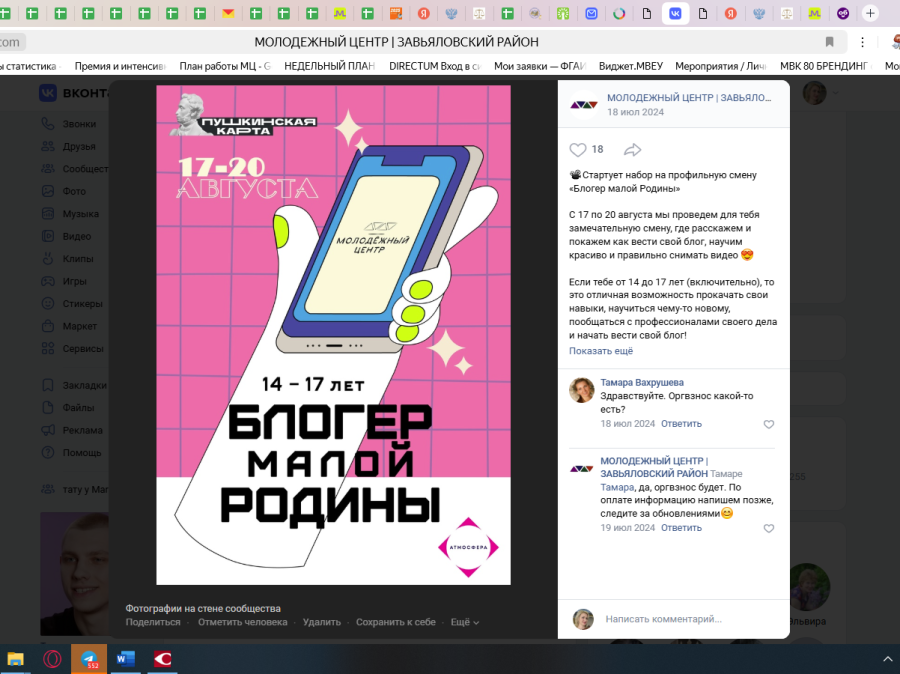
Task: Show hidden system tray icons chevron
Action: 889,660
